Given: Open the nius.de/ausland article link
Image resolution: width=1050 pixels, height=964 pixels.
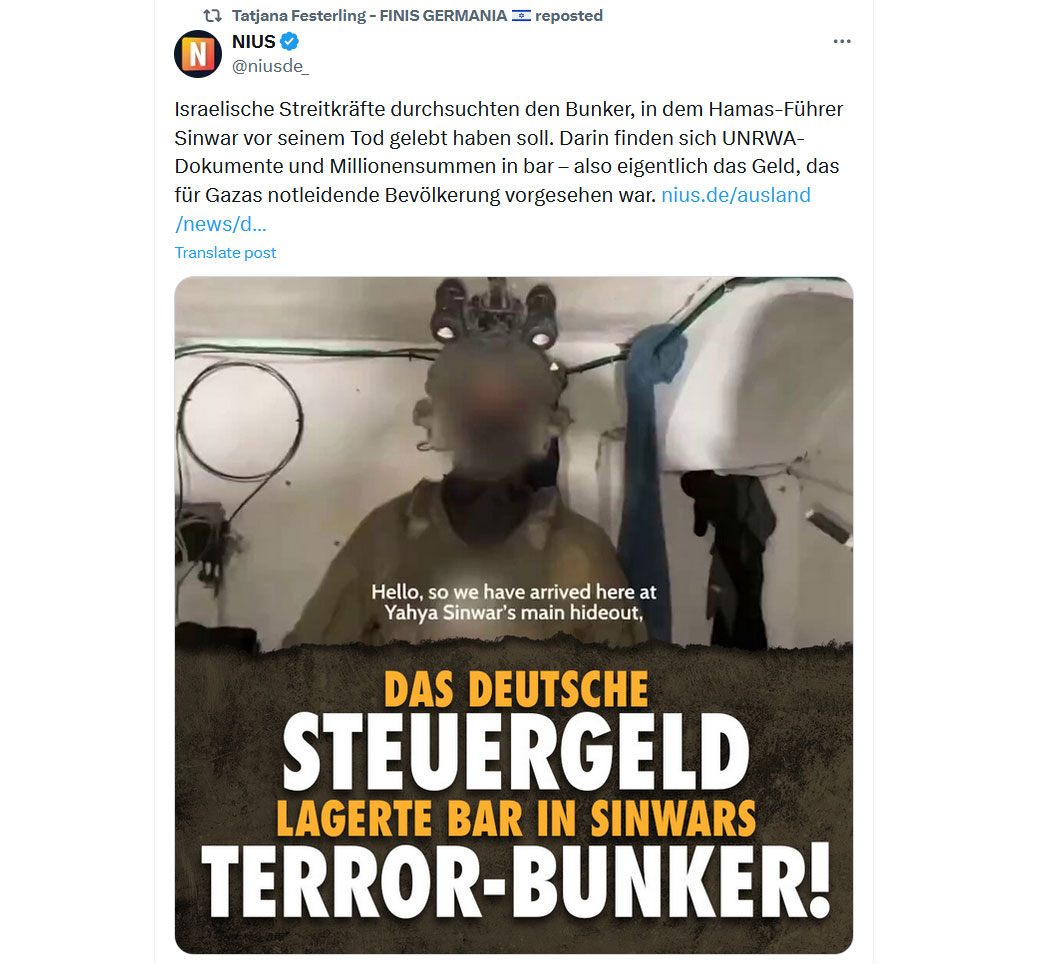Looking at the screenshot, I should coord(736,195).
